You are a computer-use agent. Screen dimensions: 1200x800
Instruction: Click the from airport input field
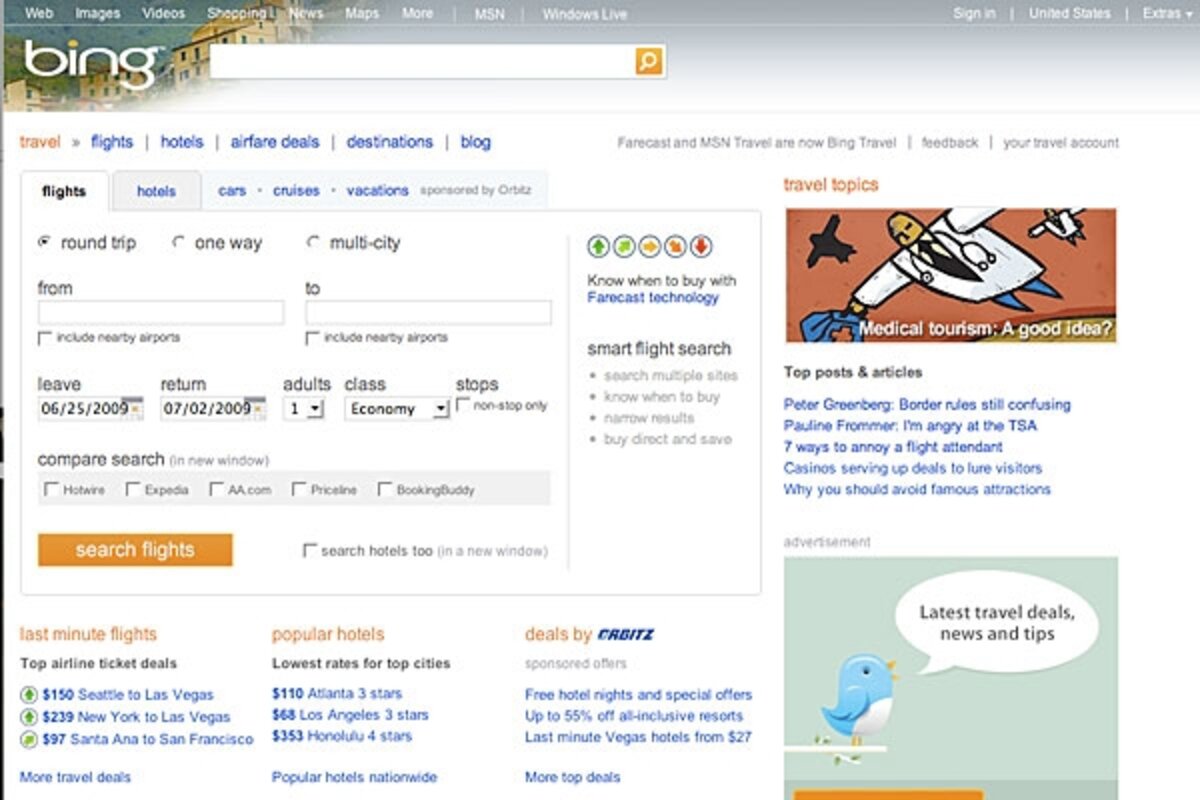161,312
